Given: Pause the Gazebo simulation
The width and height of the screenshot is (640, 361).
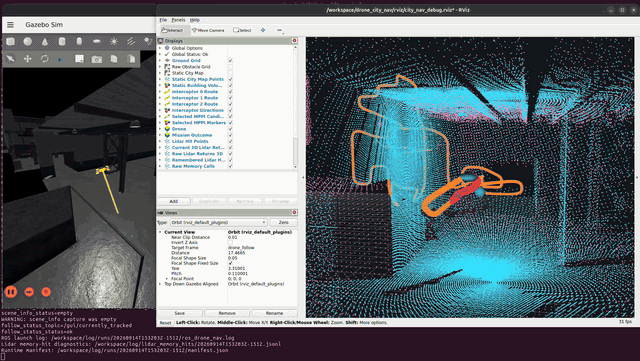Looking at the screenshot, I should 11,292.
